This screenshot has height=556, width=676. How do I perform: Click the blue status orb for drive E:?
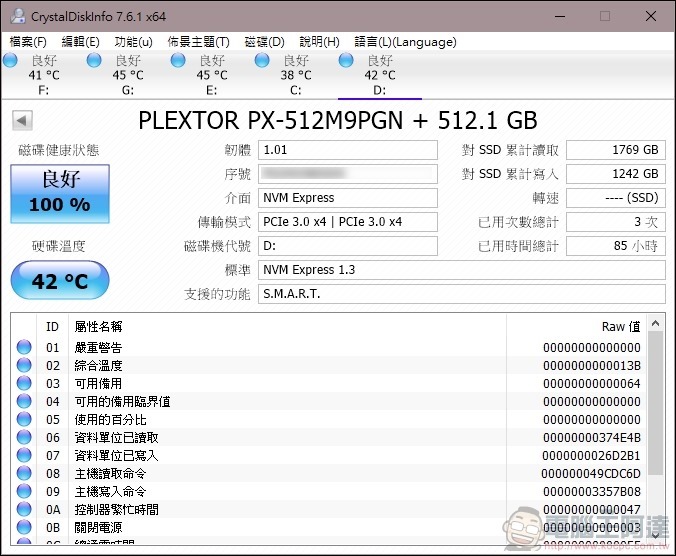pos(178,60)
